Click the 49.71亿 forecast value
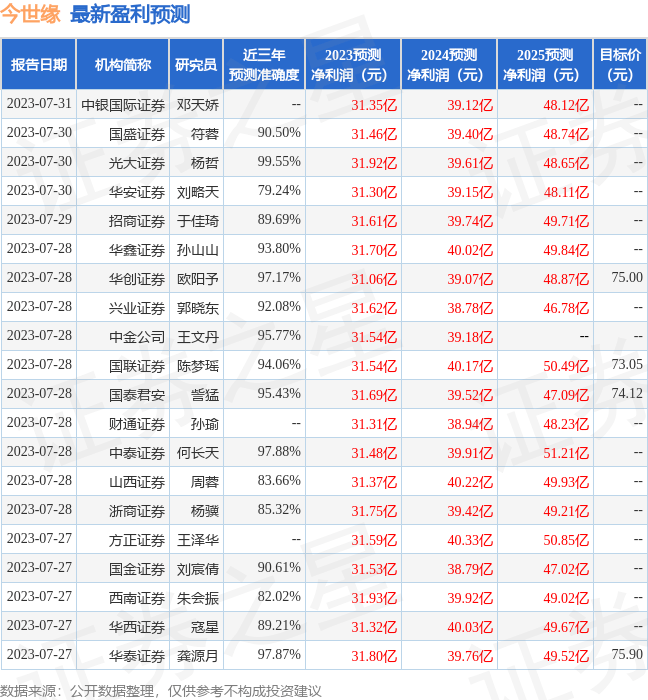The image size is (648, 700). tap(566, 221)
